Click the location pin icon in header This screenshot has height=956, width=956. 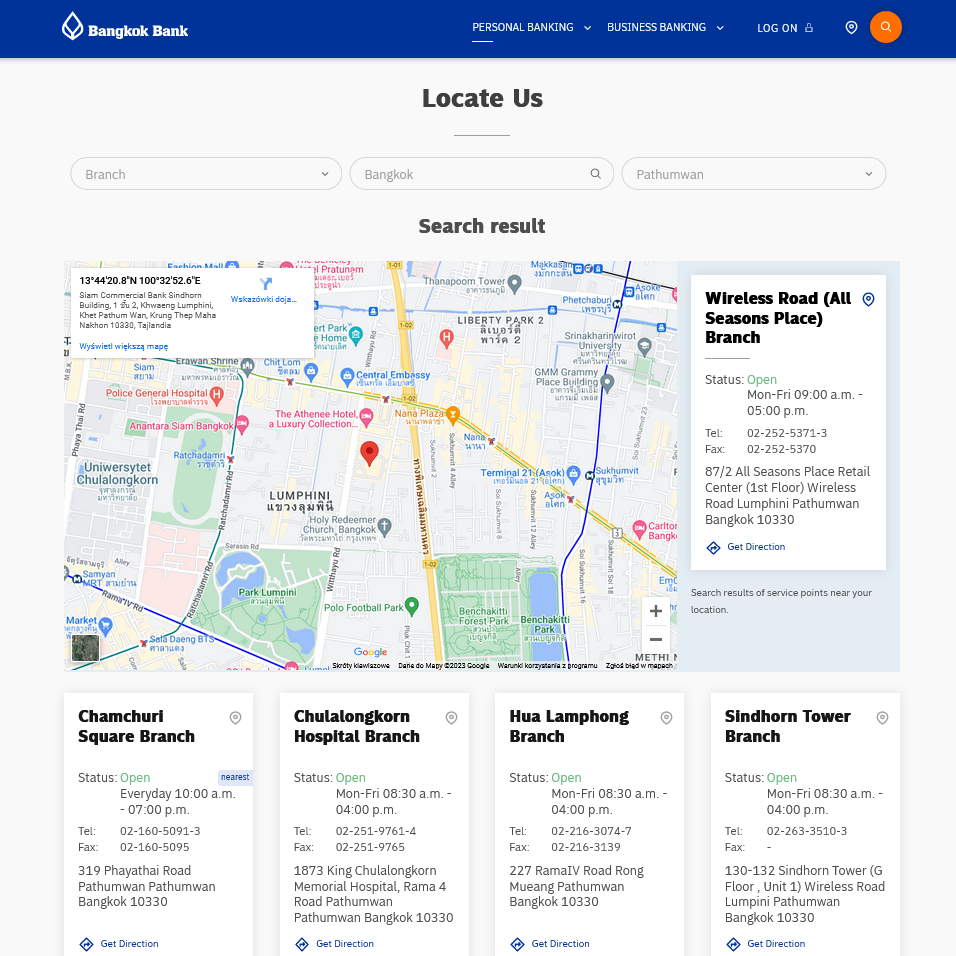851,28
